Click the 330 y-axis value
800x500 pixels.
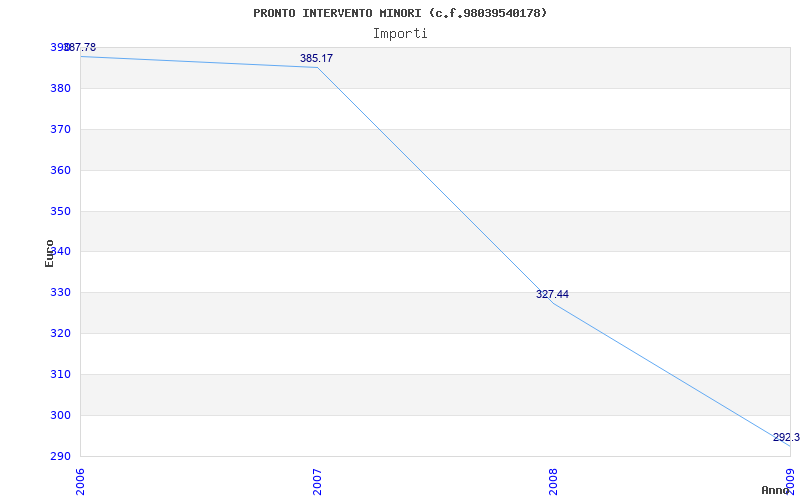(60, 292)
